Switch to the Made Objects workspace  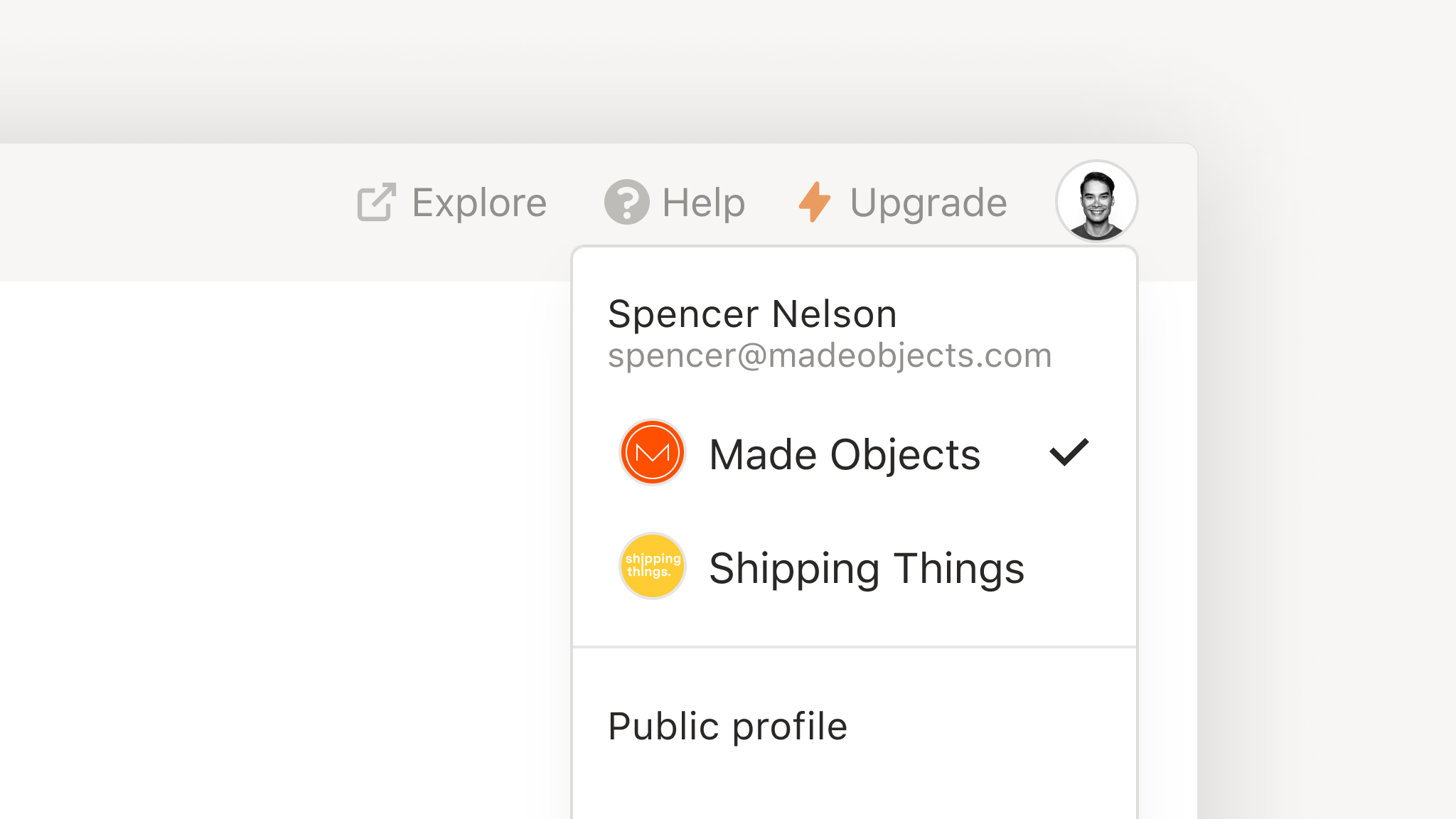pyautogui.click(x=855, y=453)
